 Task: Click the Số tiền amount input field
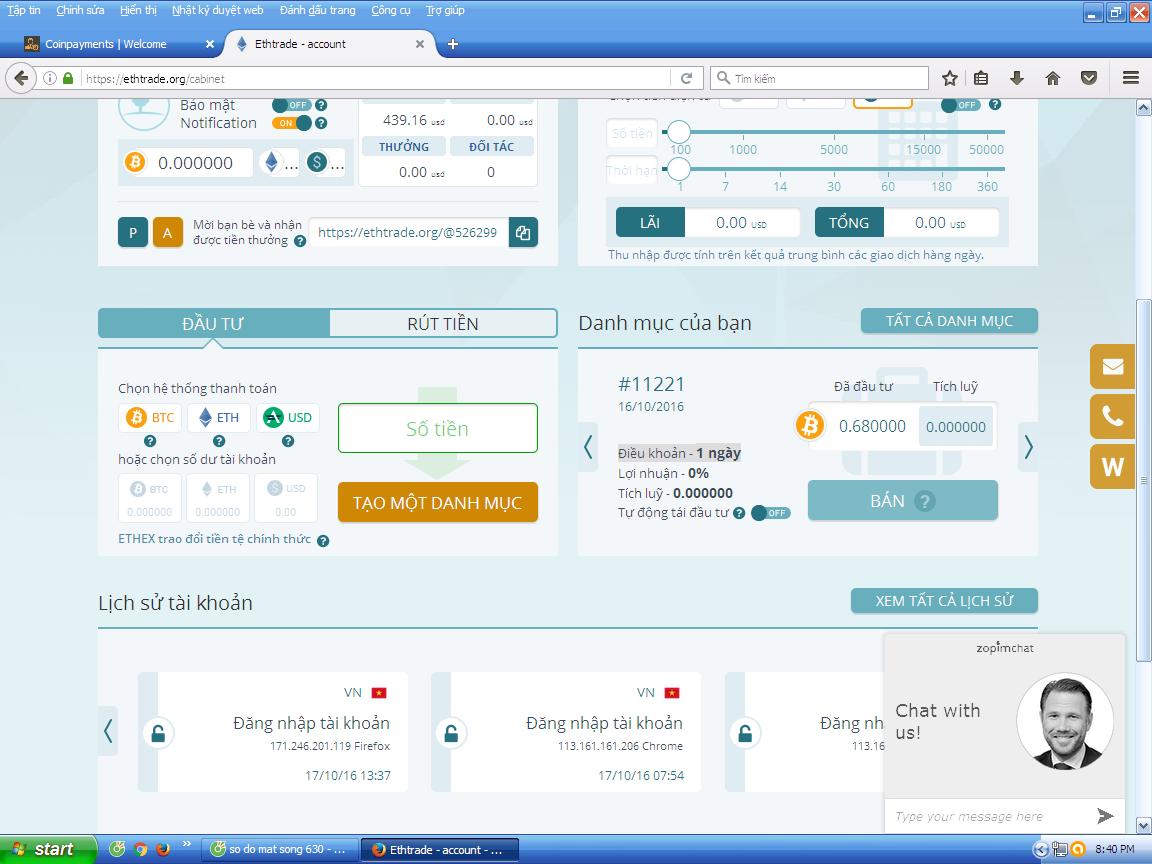(x=438, y=428)
